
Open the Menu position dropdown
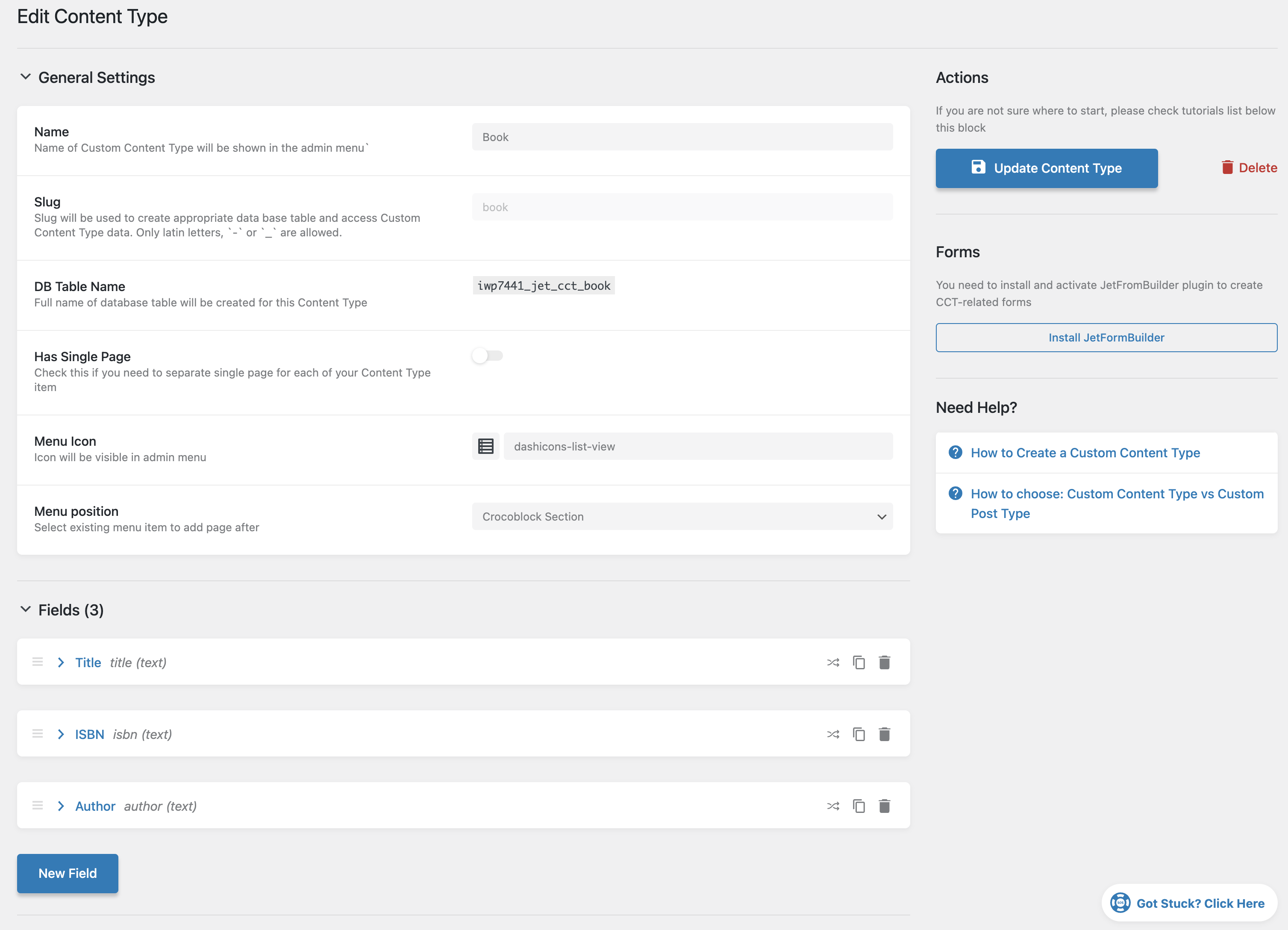[x=682, y=516]
